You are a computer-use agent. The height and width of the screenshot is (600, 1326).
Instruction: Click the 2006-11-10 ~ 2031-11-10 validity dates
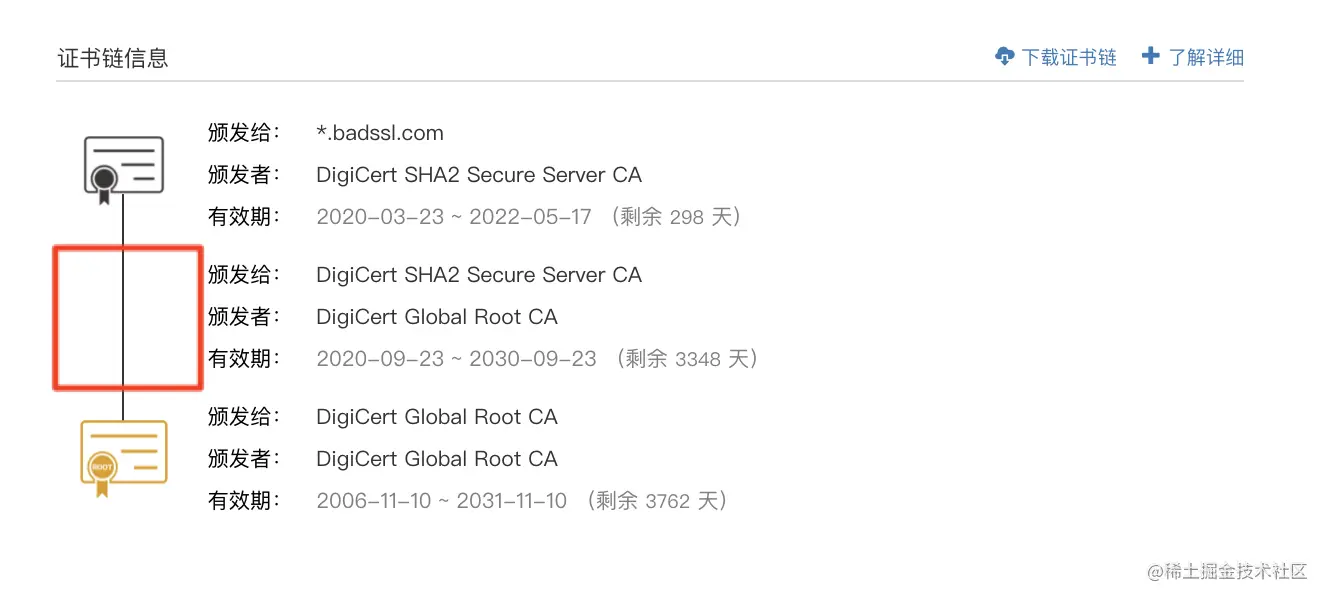coord(441,501)
